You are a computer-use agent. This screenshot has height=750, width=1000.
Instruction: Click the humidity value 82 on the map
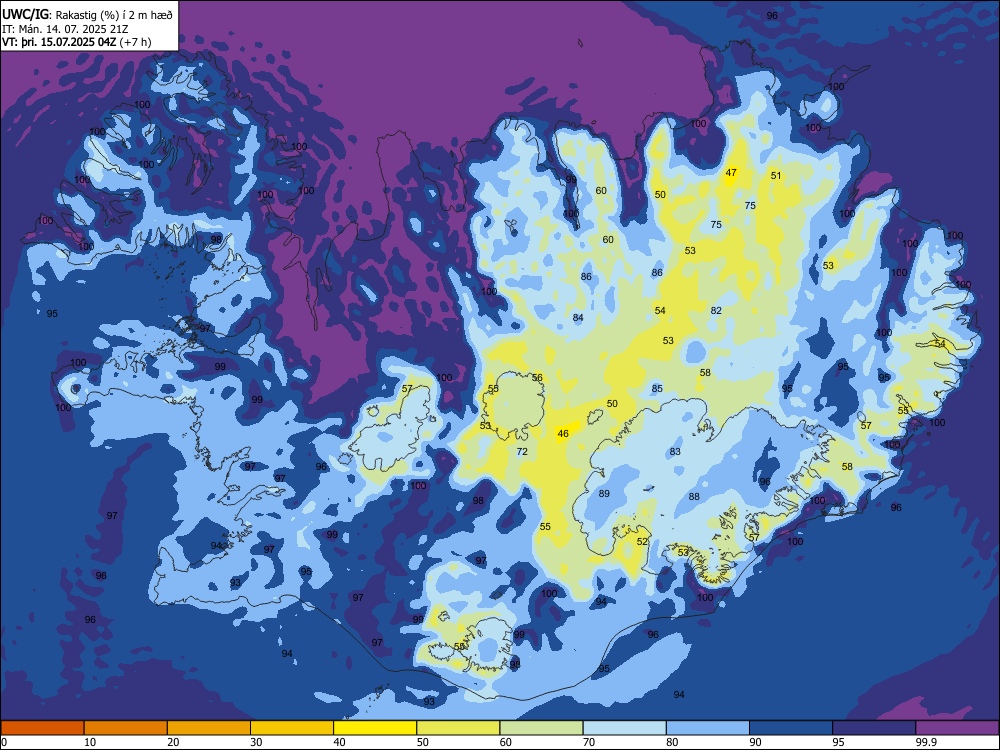(x=716, y=311)
